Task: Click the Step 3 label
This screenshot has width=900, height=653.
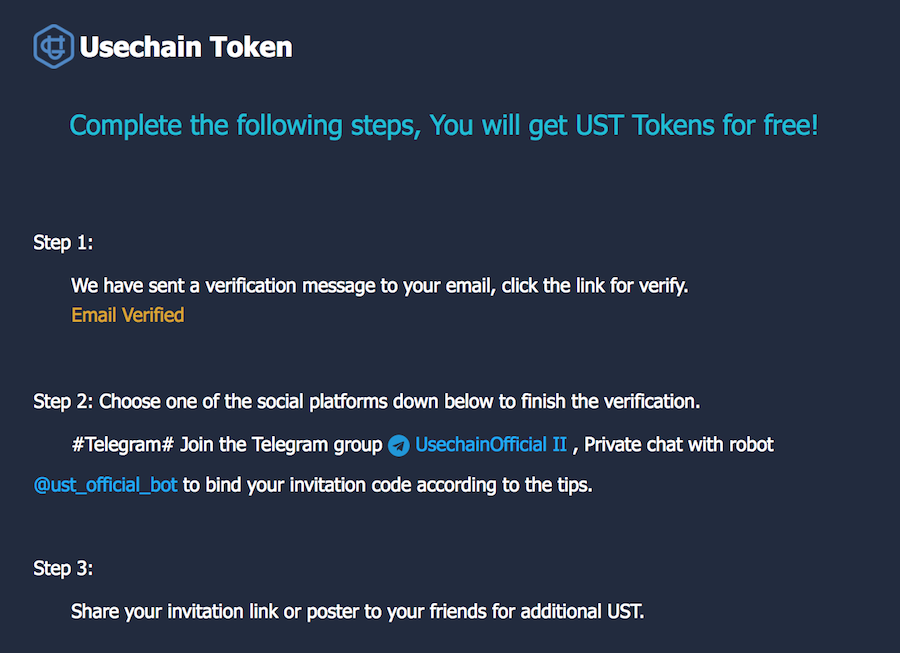Action: [63, 569]
